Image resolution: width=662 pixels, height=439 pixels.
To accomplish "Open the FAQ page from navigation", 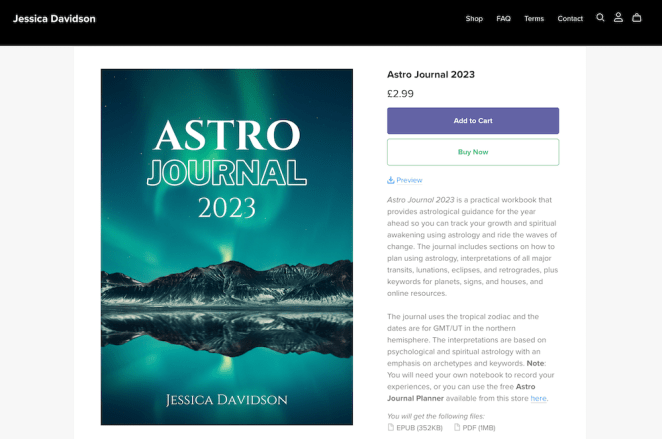I will point(503,19).
